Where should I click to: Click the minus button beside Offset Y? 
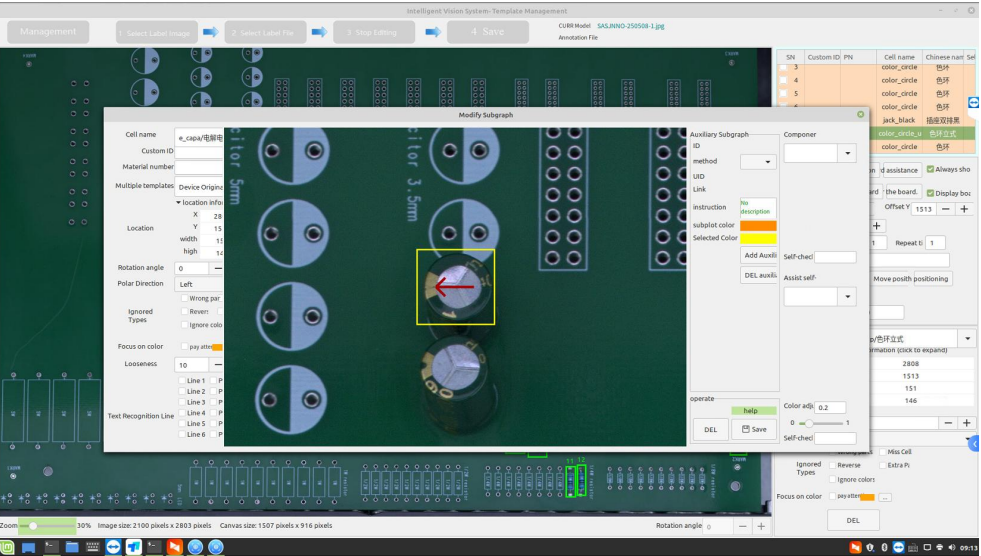click(947, 208)
